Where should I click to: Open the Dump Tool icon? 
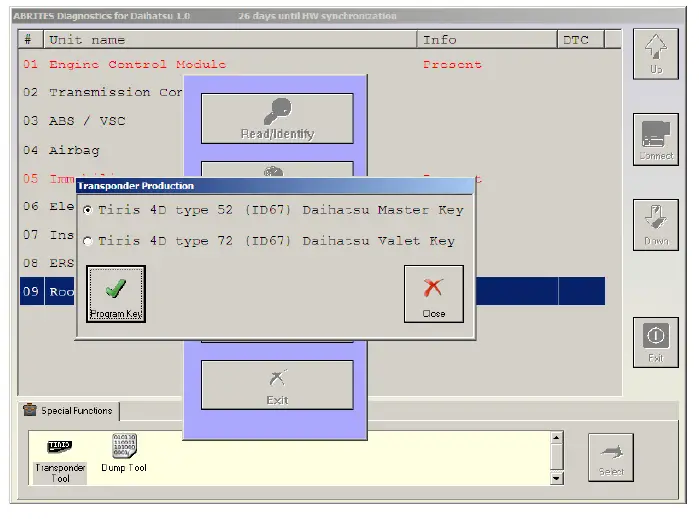pyautogui.click(x=124, y=453)
